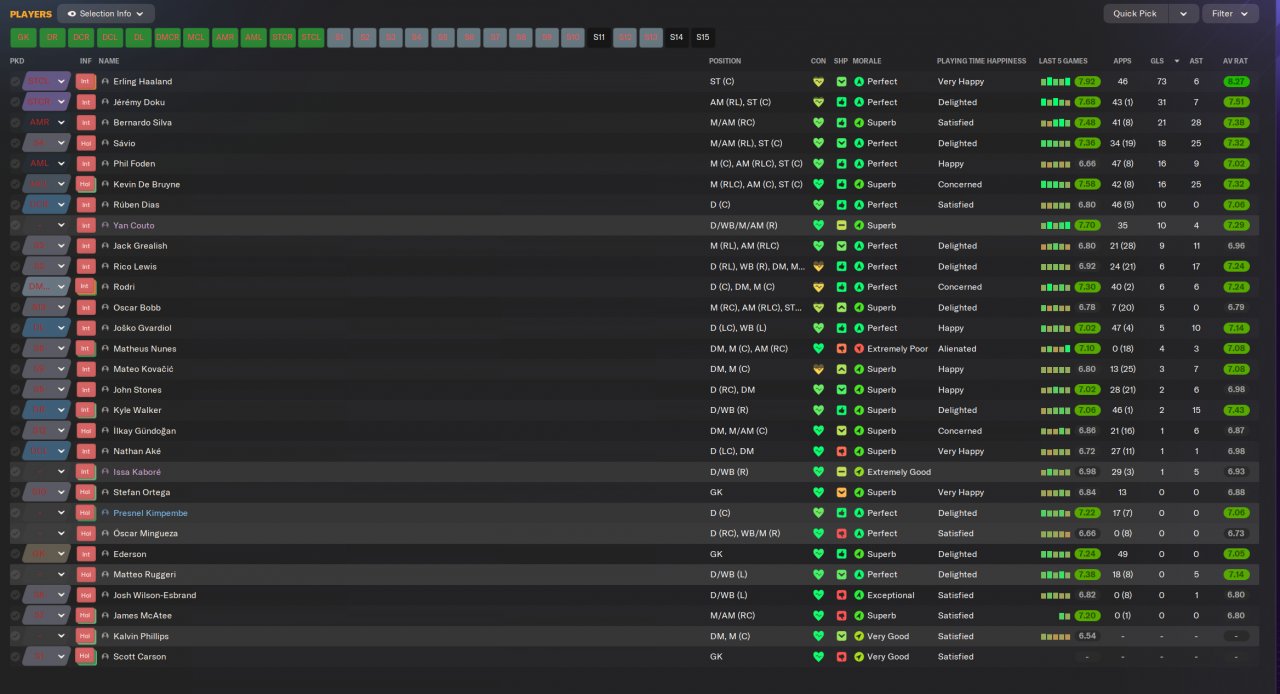Click Nathan Aké's match sharpness icon

pos(841,451)
